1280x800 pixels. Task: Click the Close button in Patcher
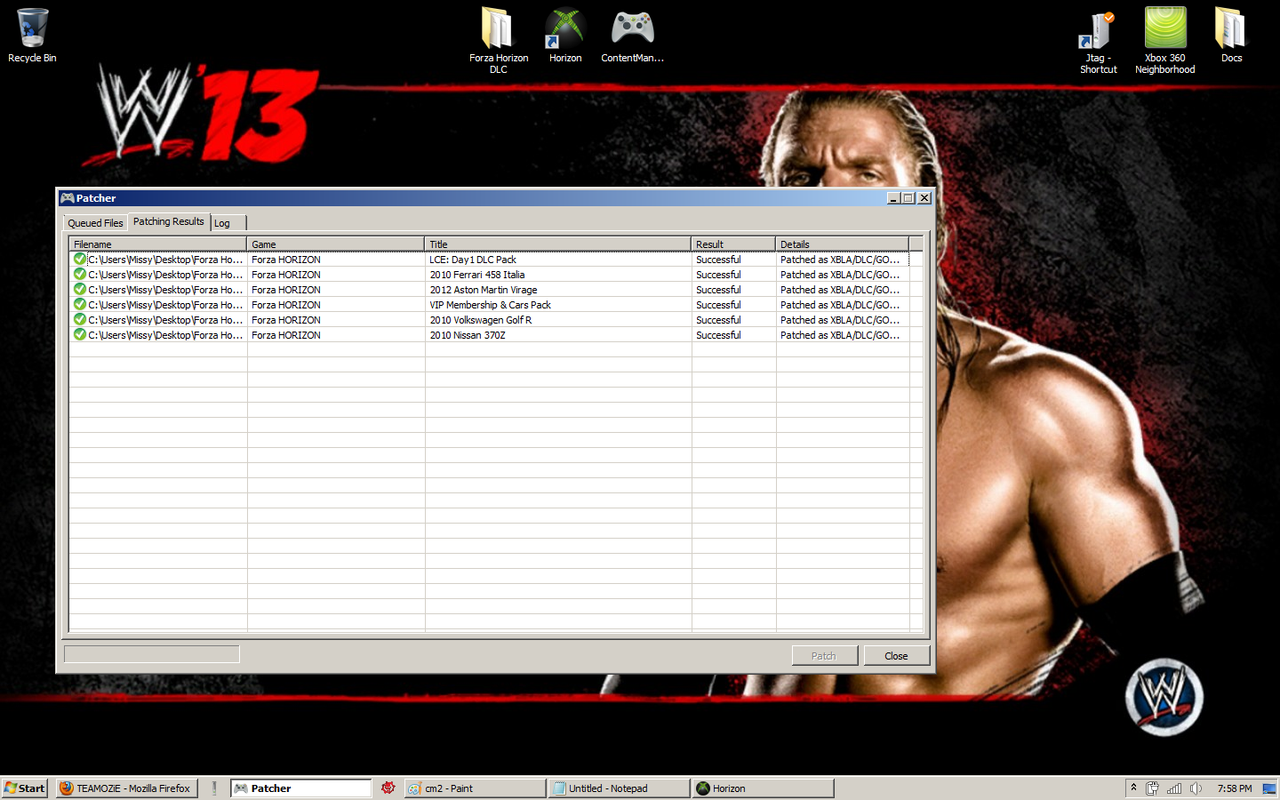tap(896, 656)
